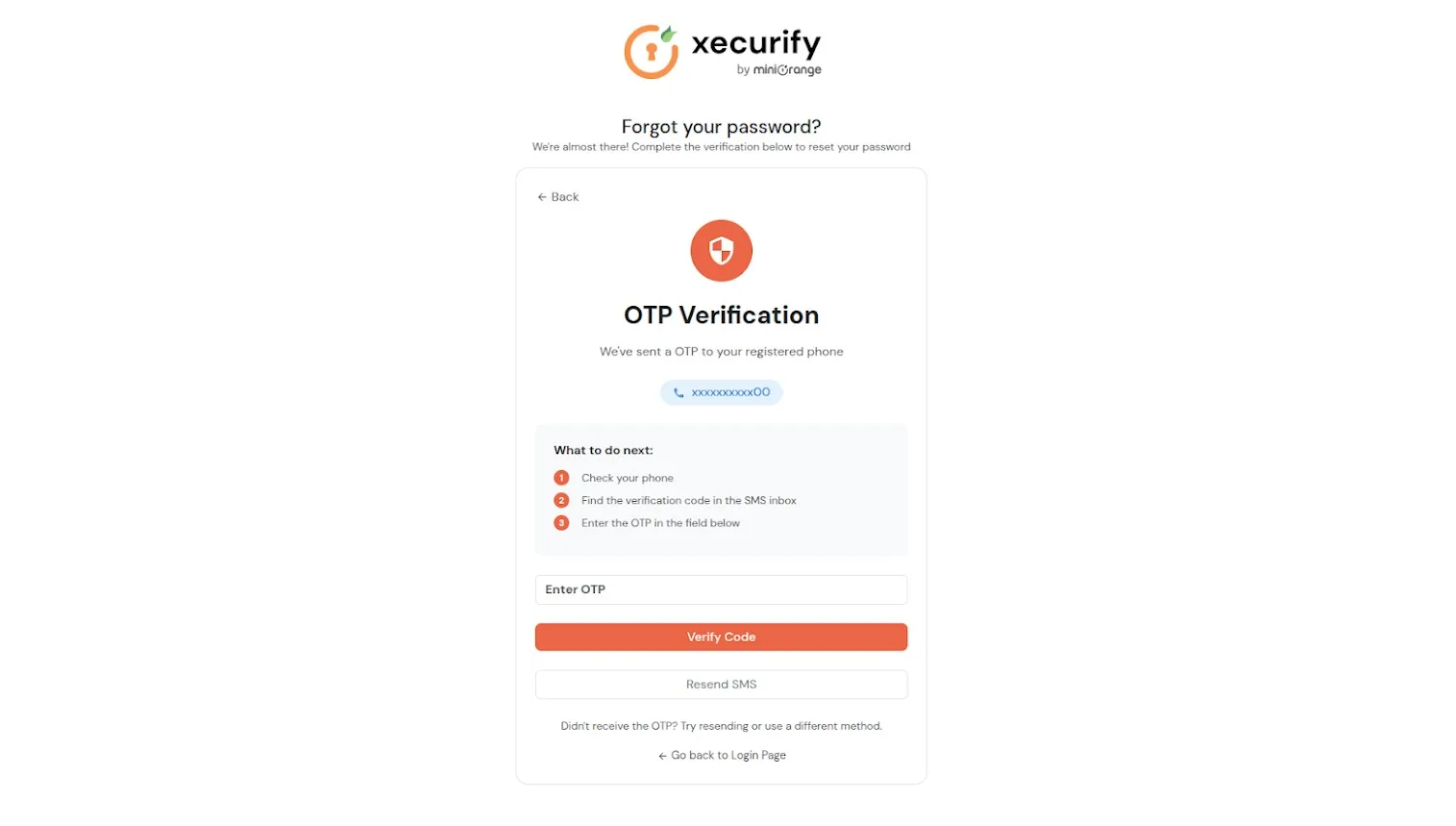Image resolution: width=1456 pixels, height=826 pixels.
Task: Click the Resend SMS button
Action: (721, 684)
